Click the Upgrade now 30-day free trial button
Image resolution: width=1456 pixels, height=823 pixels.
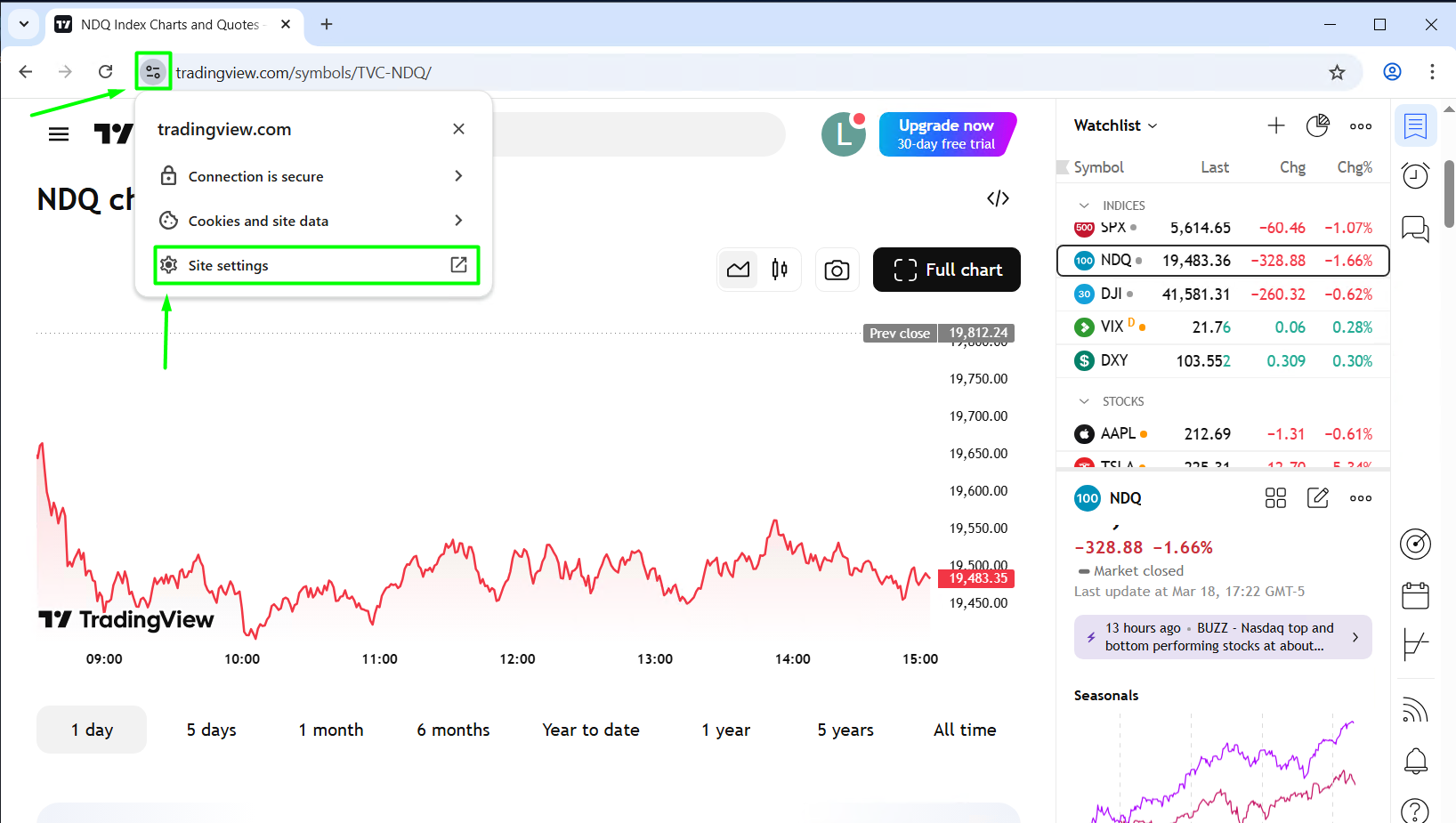click(947, 134)
